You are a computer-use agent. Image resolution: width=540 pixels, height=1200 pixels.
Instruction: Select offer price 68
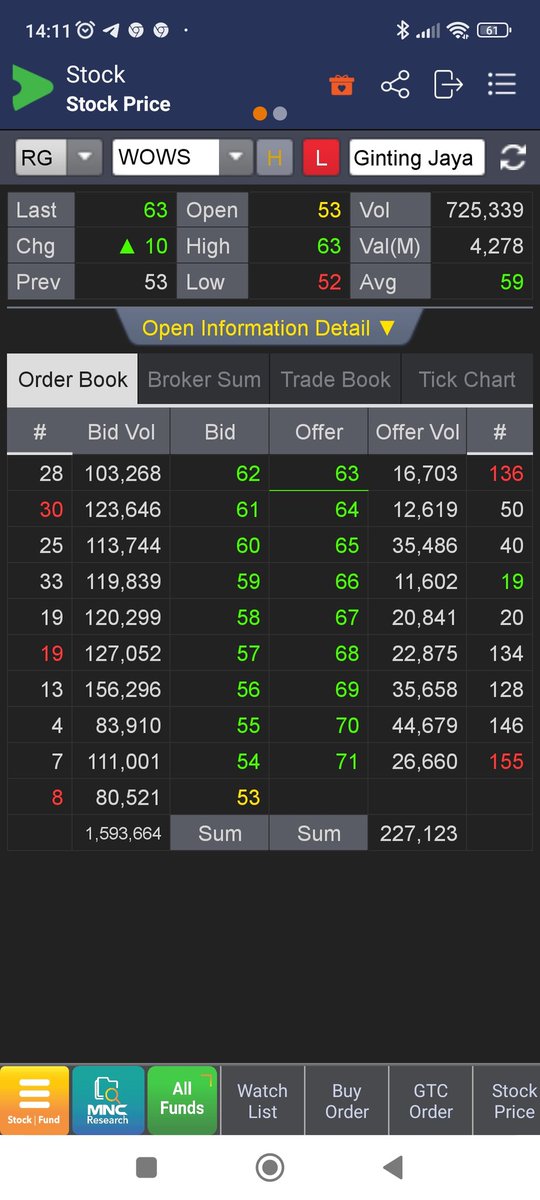tap(347, 653)
